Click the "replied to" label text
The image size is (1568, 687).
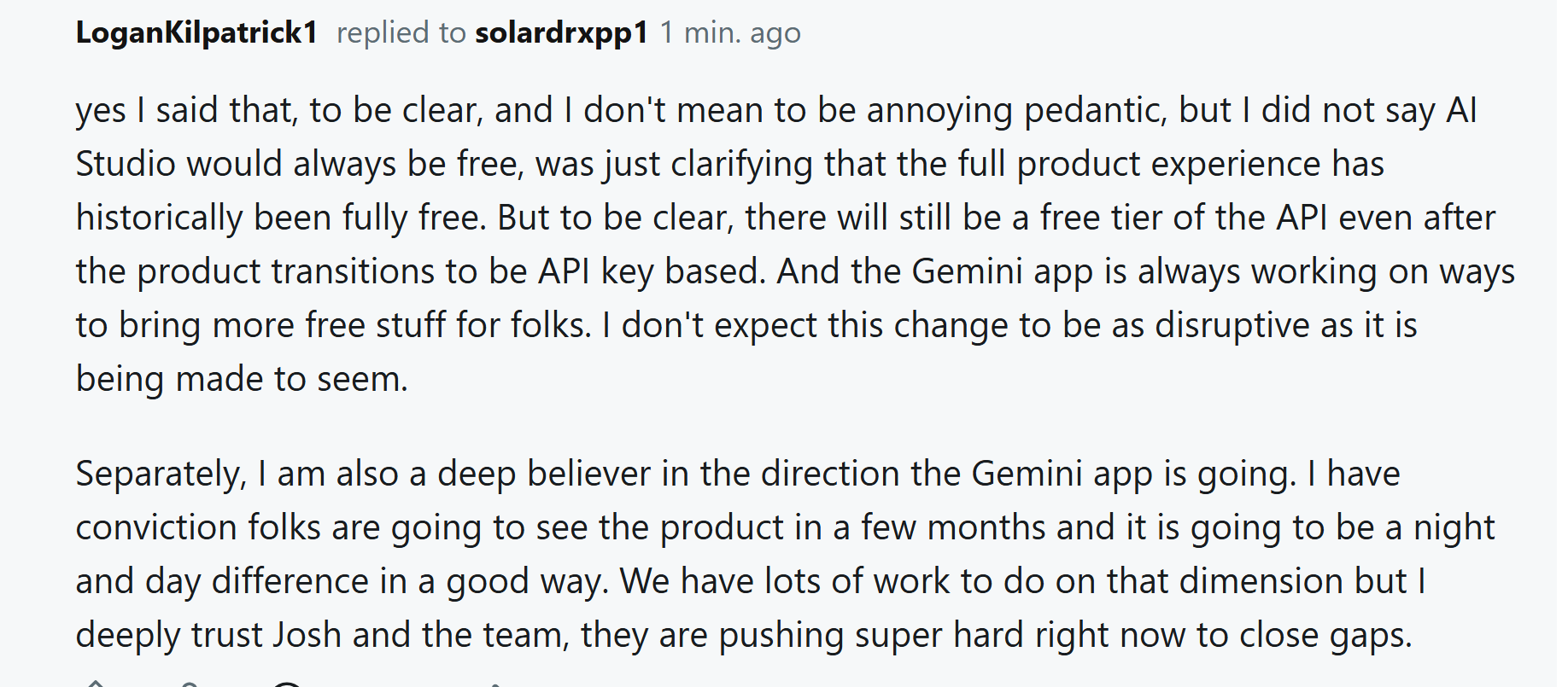point(401,33)
